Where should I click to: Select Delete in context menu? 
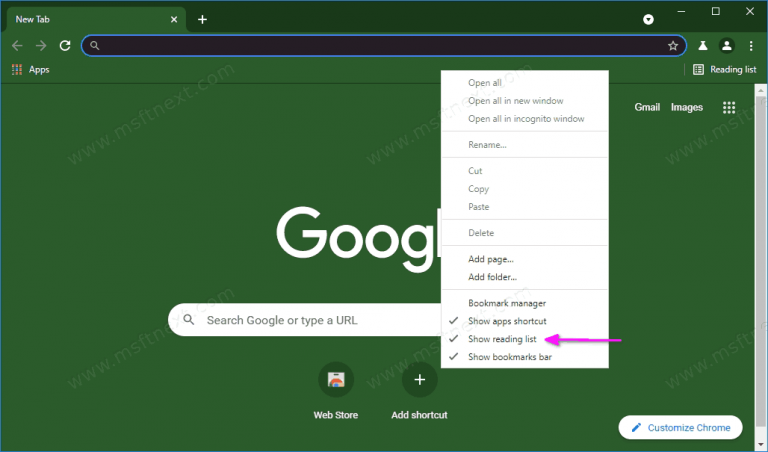pos(525,233)
